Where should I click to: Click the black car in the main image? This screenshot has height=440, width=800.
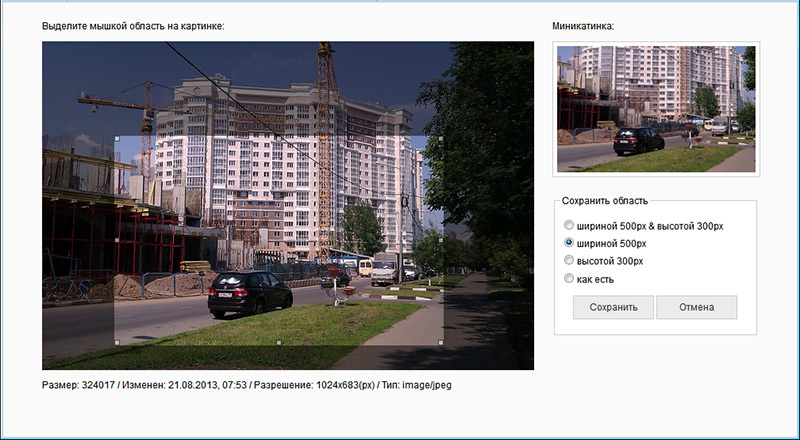(249, 293)
